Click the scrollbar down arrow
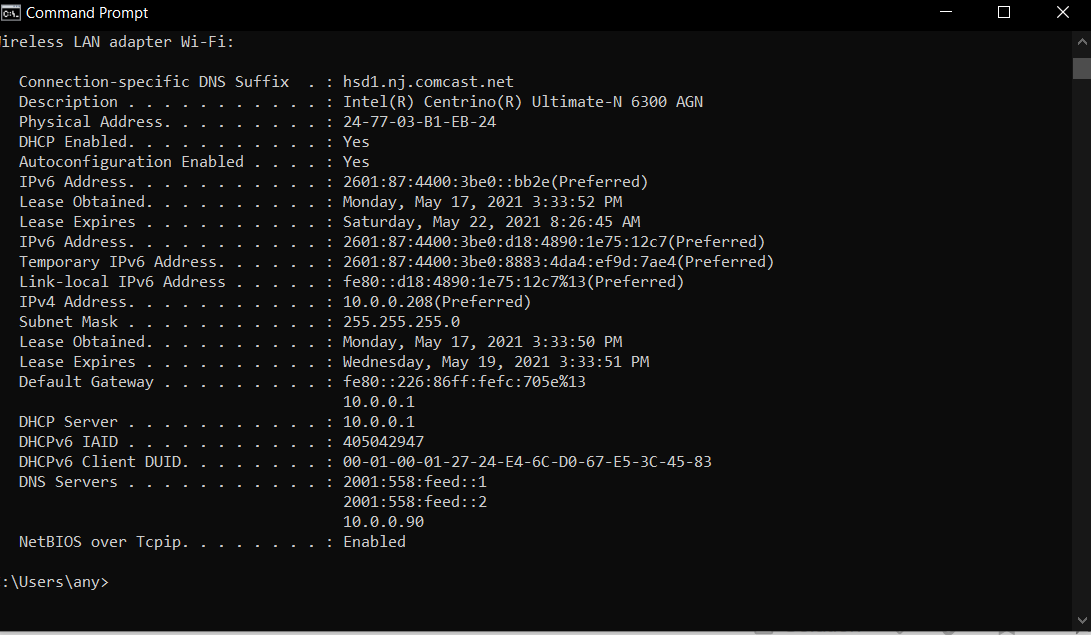The image size is (1091, 635). click(x=1081, y=620)
